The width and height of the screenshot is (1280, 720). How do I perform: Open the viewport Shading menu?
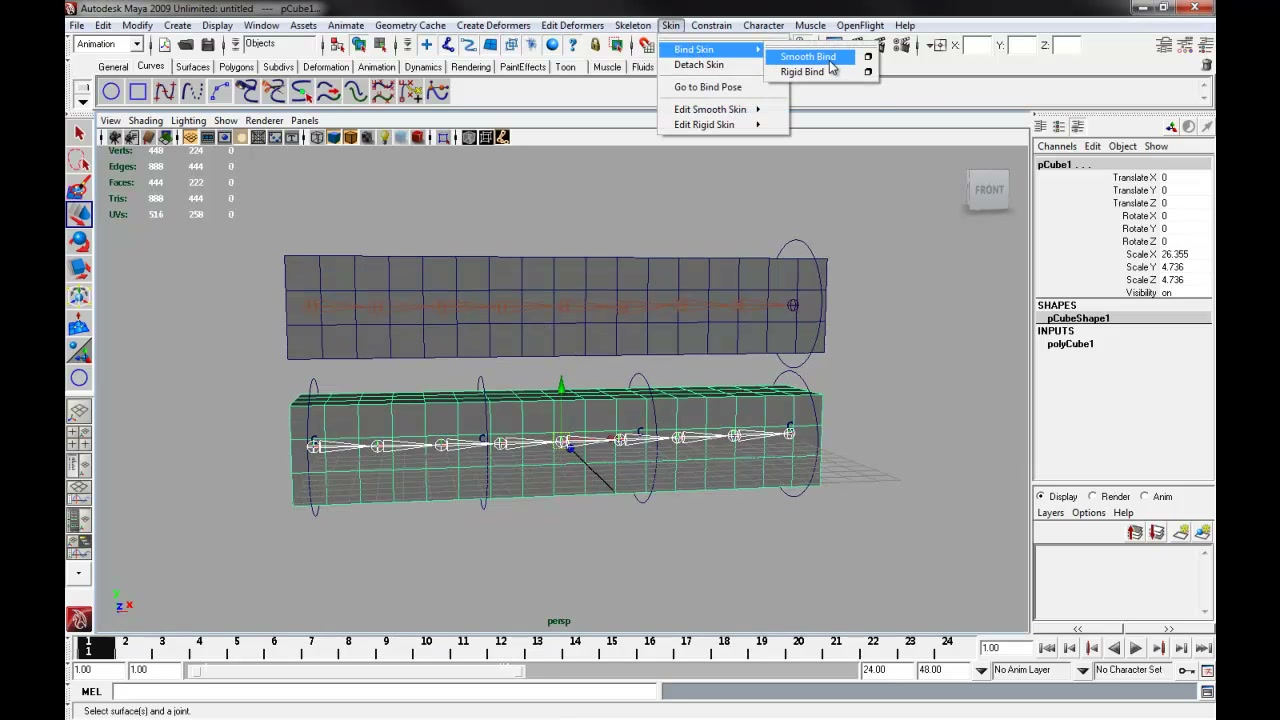point(145,120)
